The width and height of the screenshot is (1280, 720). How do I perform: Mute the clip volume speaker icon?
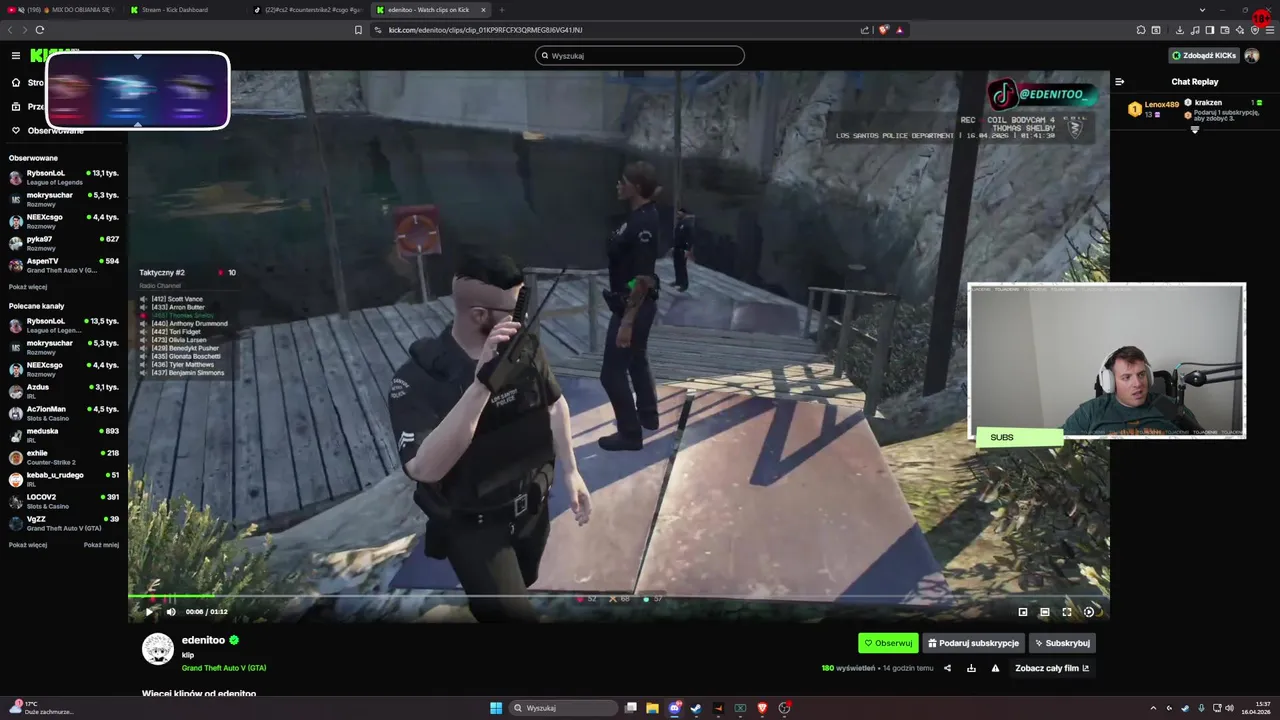[171, 612]
